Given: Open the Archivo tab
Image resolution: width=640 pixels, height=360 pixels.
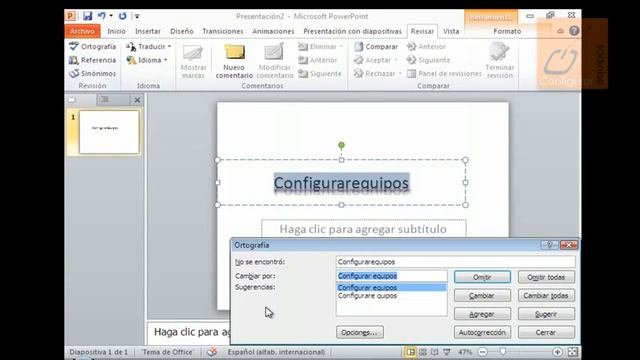Looking at the screenshot, I should click(82, 31).
